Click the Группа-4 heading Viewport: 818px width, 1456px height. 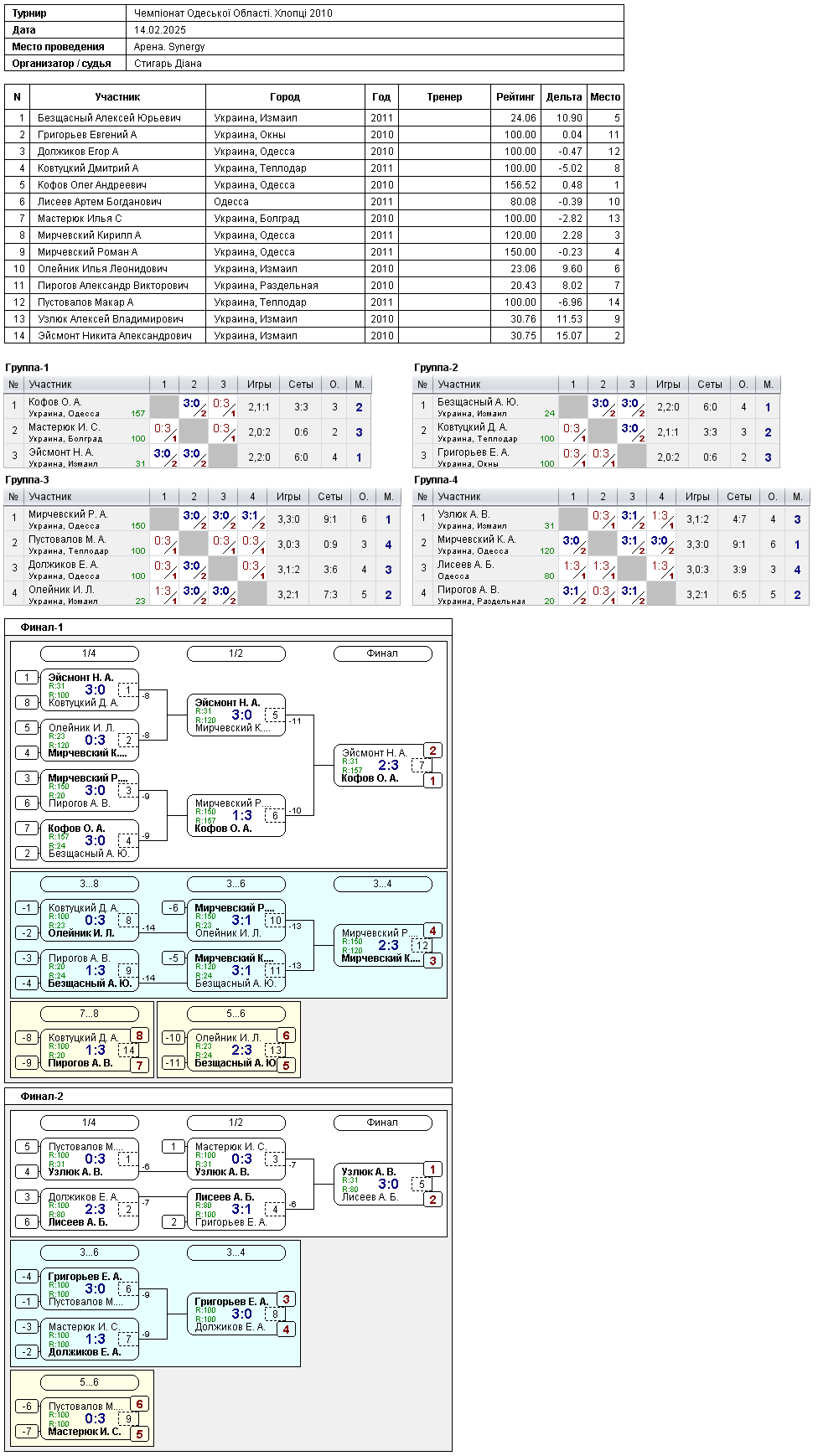pos(436,480)
